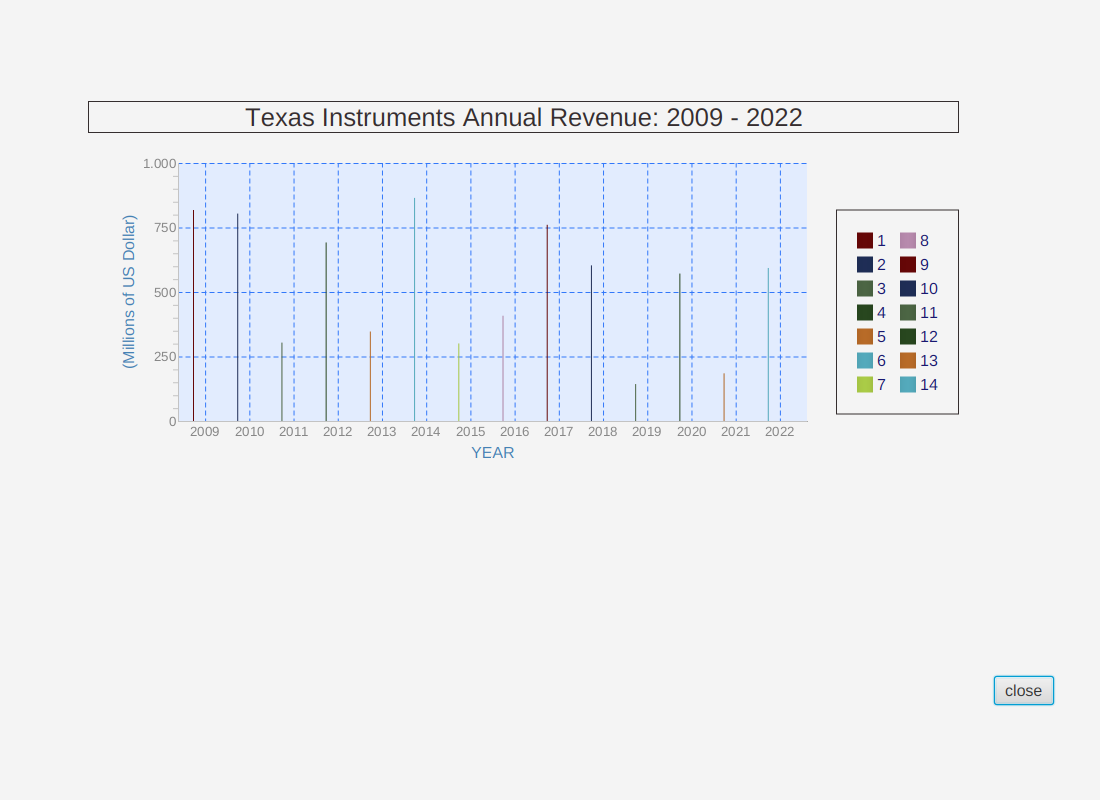Click the Millions of US Dollar axis title
Screen dimensions: 1100x800
point(129,292)
